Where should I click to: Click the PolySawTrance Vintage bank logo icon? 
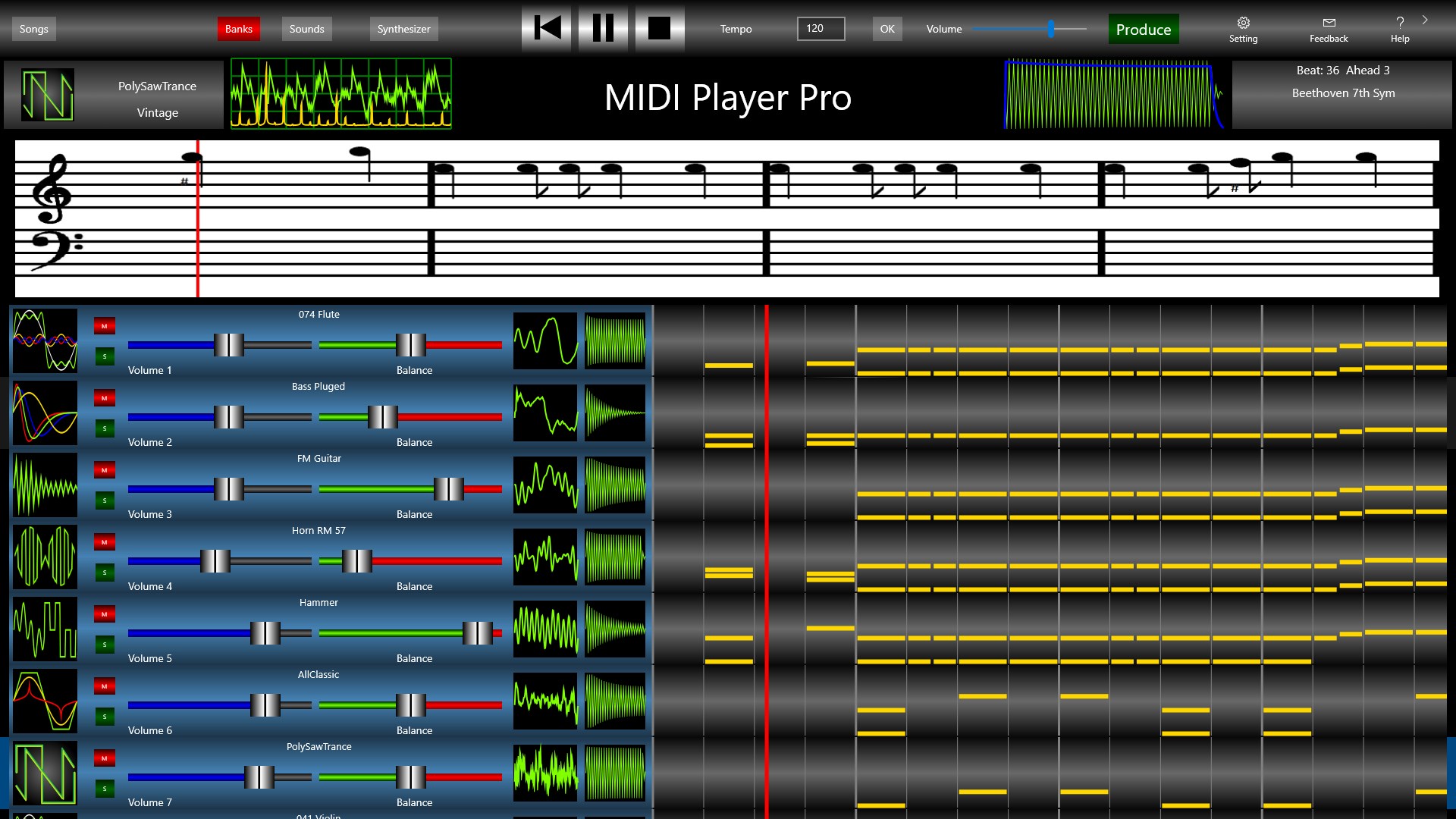click(47, 95)
